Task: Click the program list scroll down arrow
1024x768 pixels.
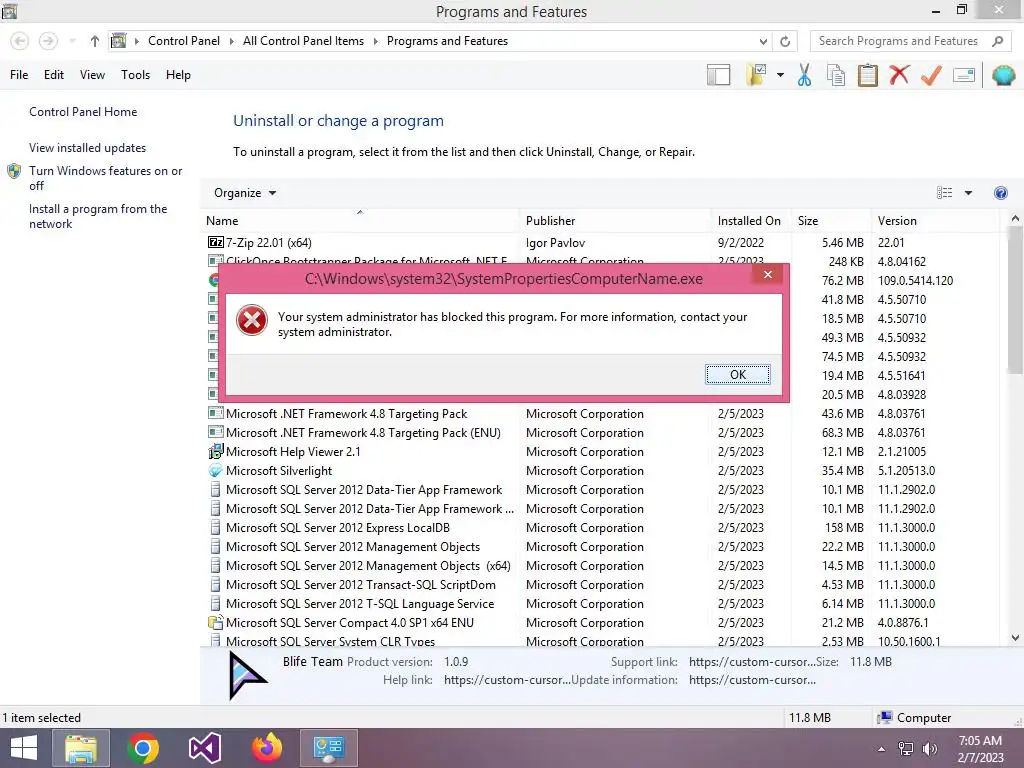Action: (1015, 637)
